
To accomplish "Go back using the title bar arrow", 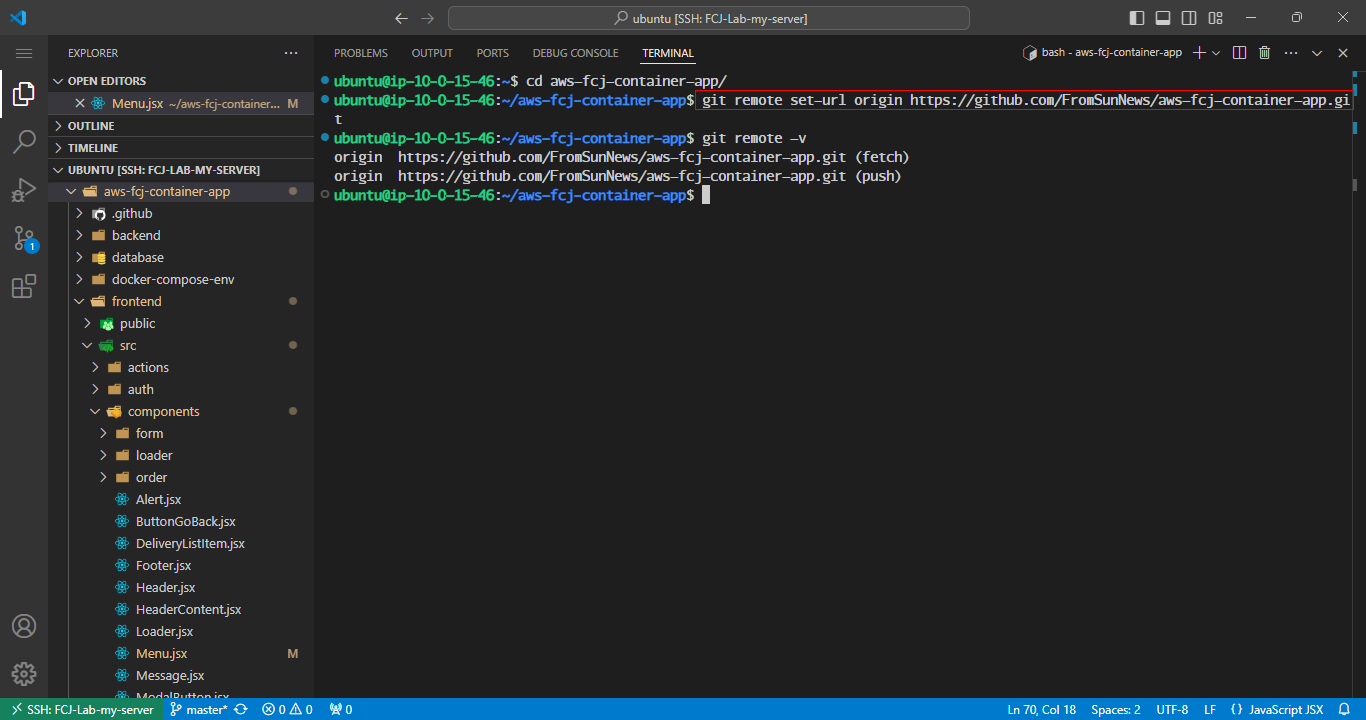I will point(402,18).
